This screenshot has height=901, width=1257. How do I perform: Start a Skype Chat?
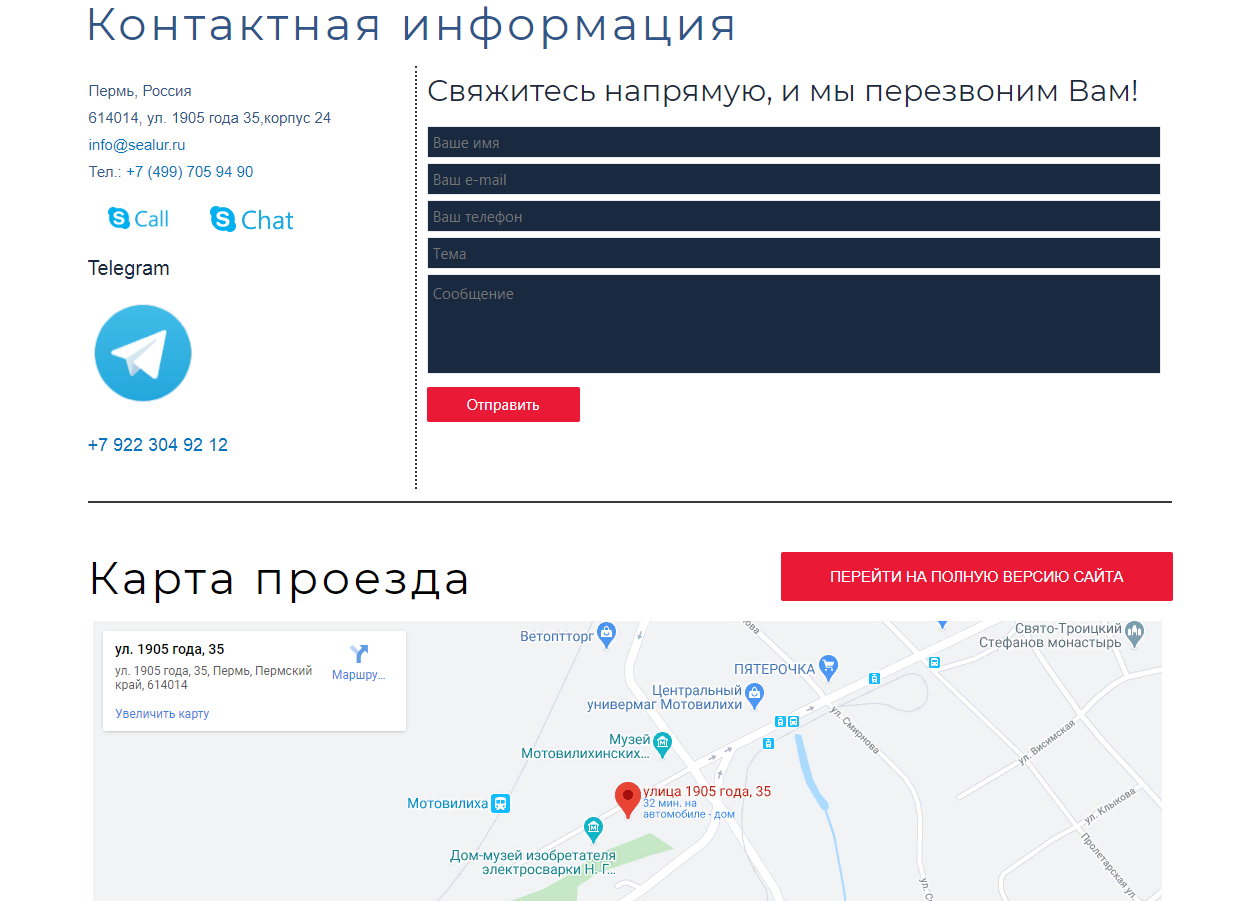point(252,220)
